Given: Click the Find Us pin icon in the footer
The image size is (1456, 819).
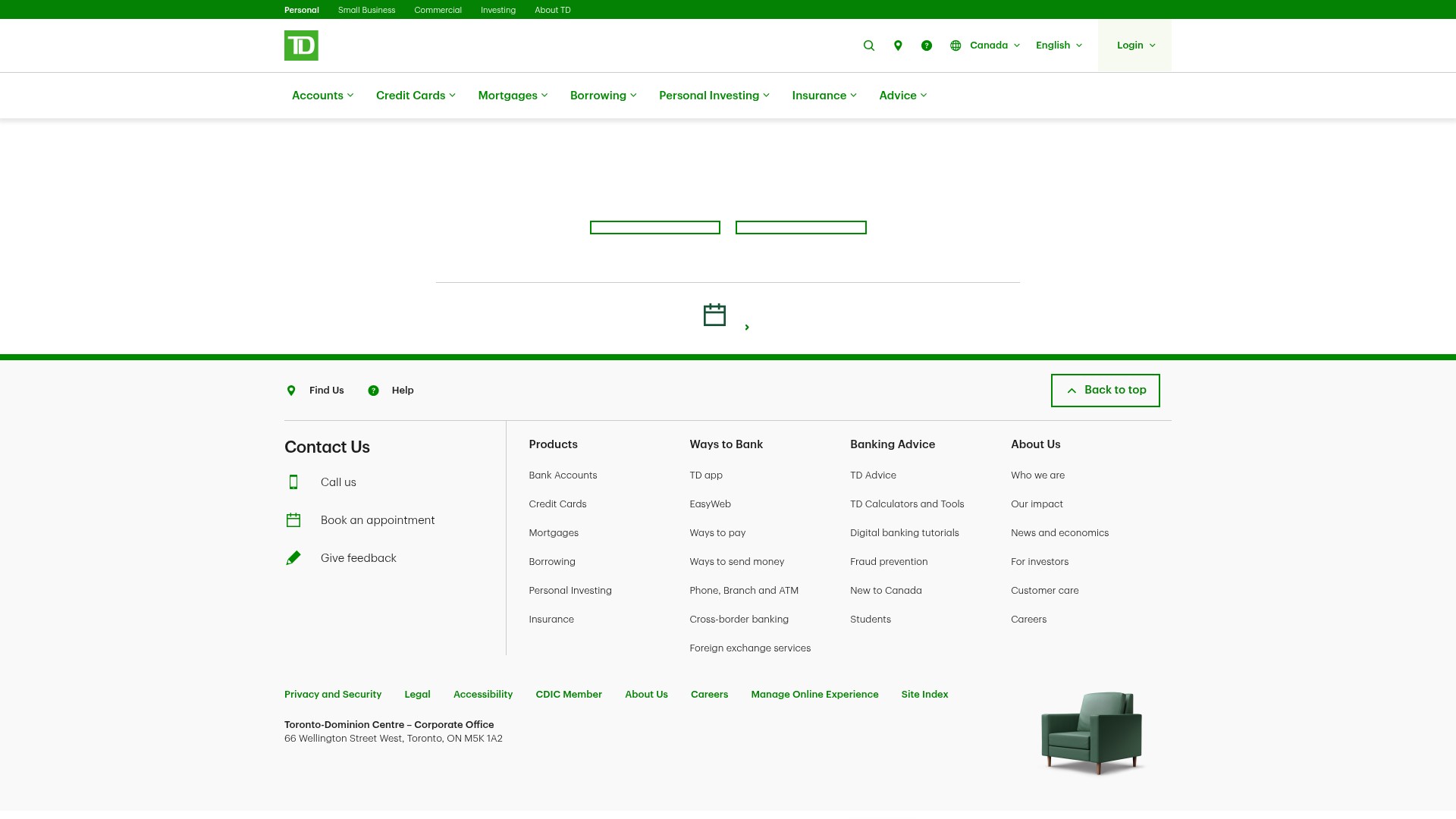Looking at the screenshot, I should tap(291, 391).
